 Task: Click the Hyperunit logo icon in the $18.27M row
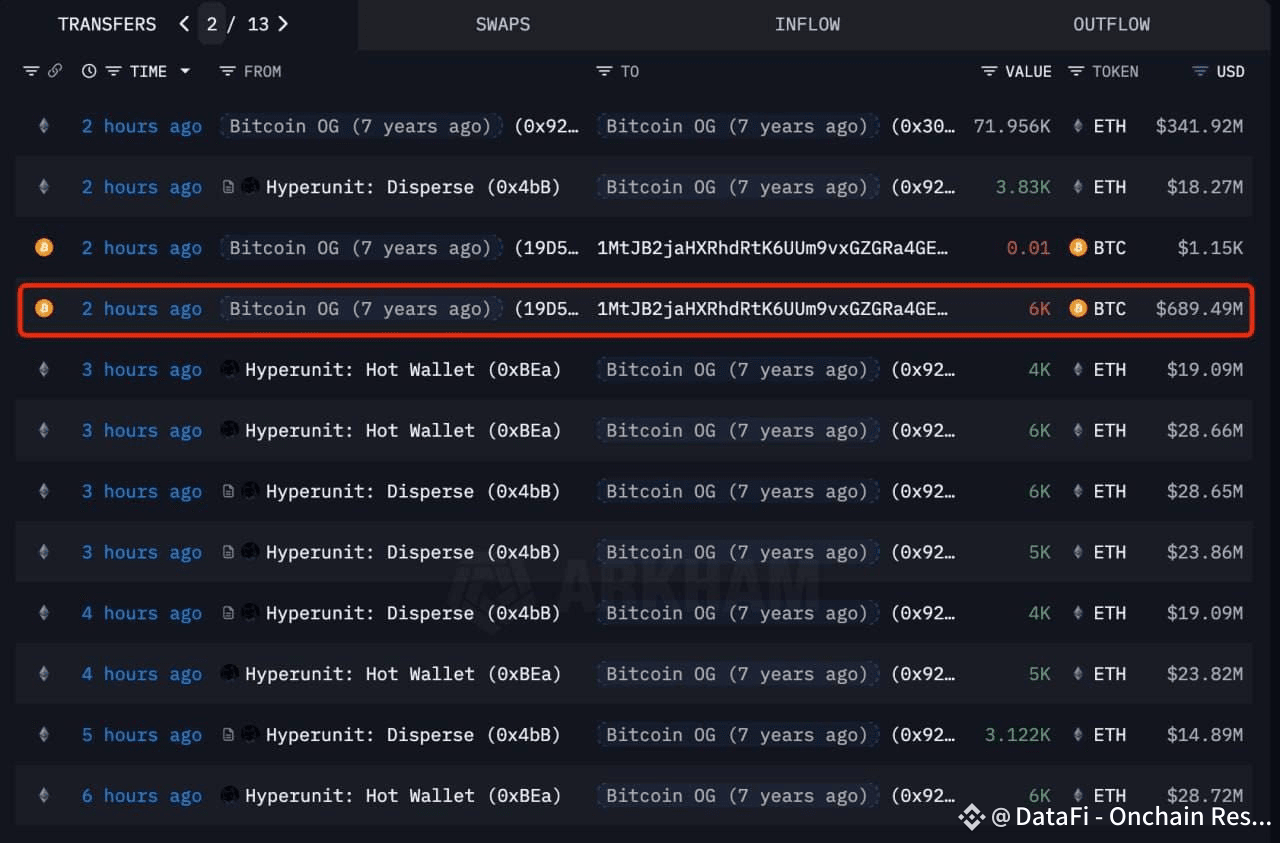coord(250,186)
